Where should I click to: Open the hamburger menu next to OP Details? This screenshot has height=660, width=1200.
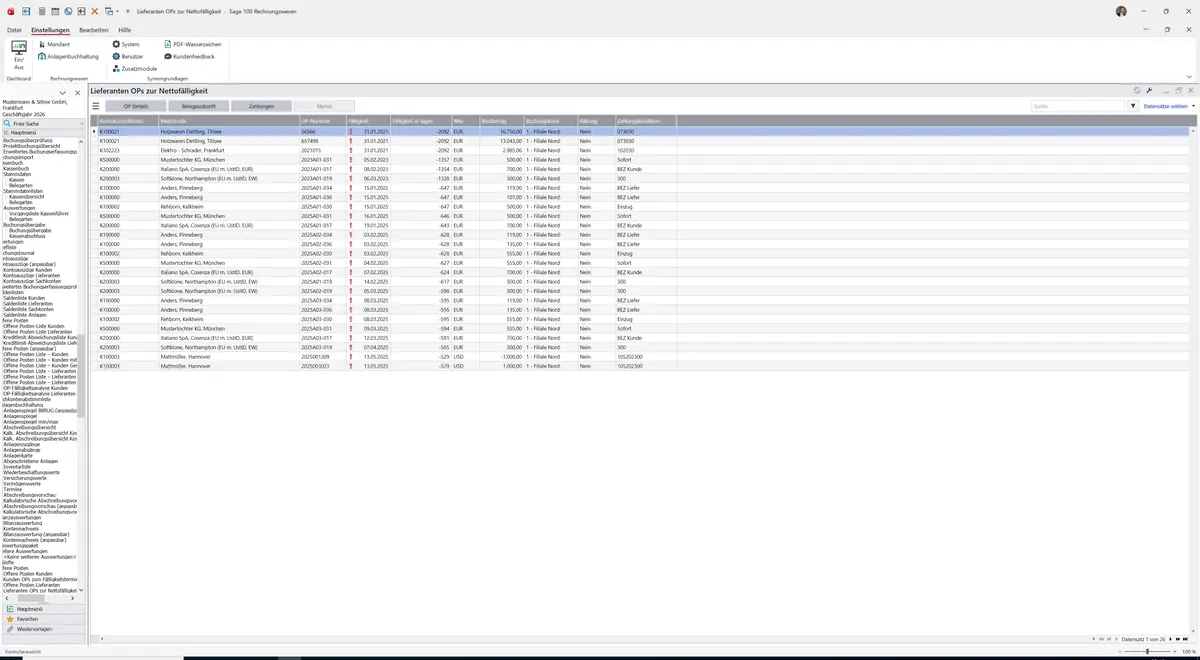(96, 105)
